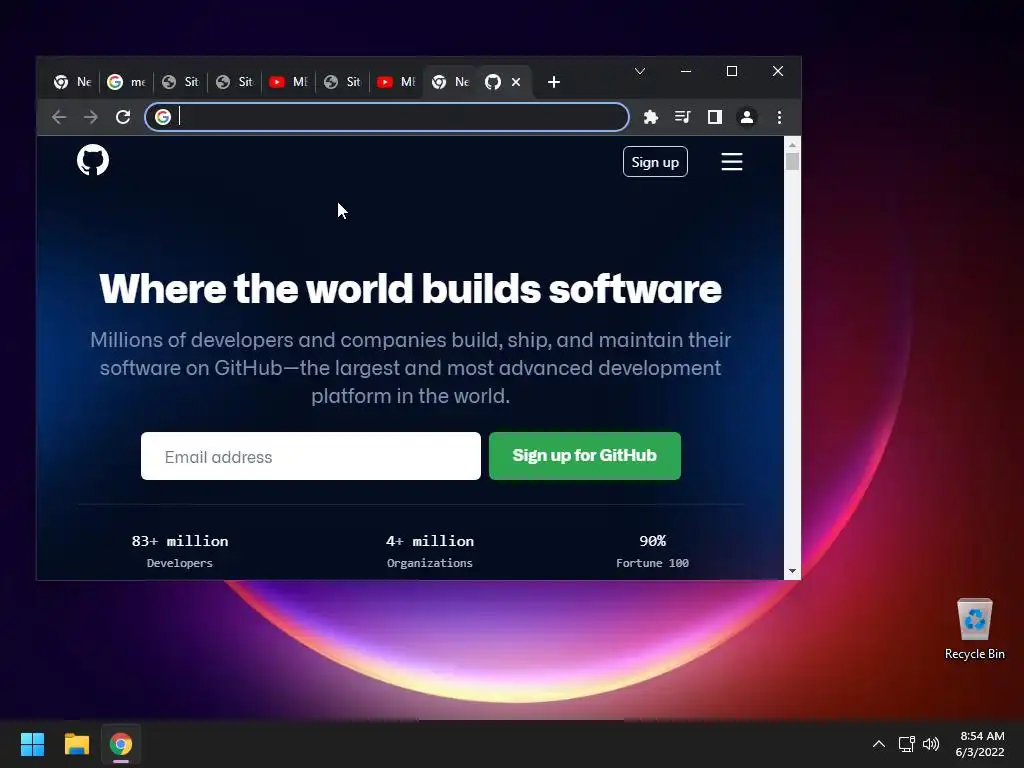The image size is (1024, 768).
Task: Select the Recycle Bin desktop icon
Action: click(x=974, y=629)
